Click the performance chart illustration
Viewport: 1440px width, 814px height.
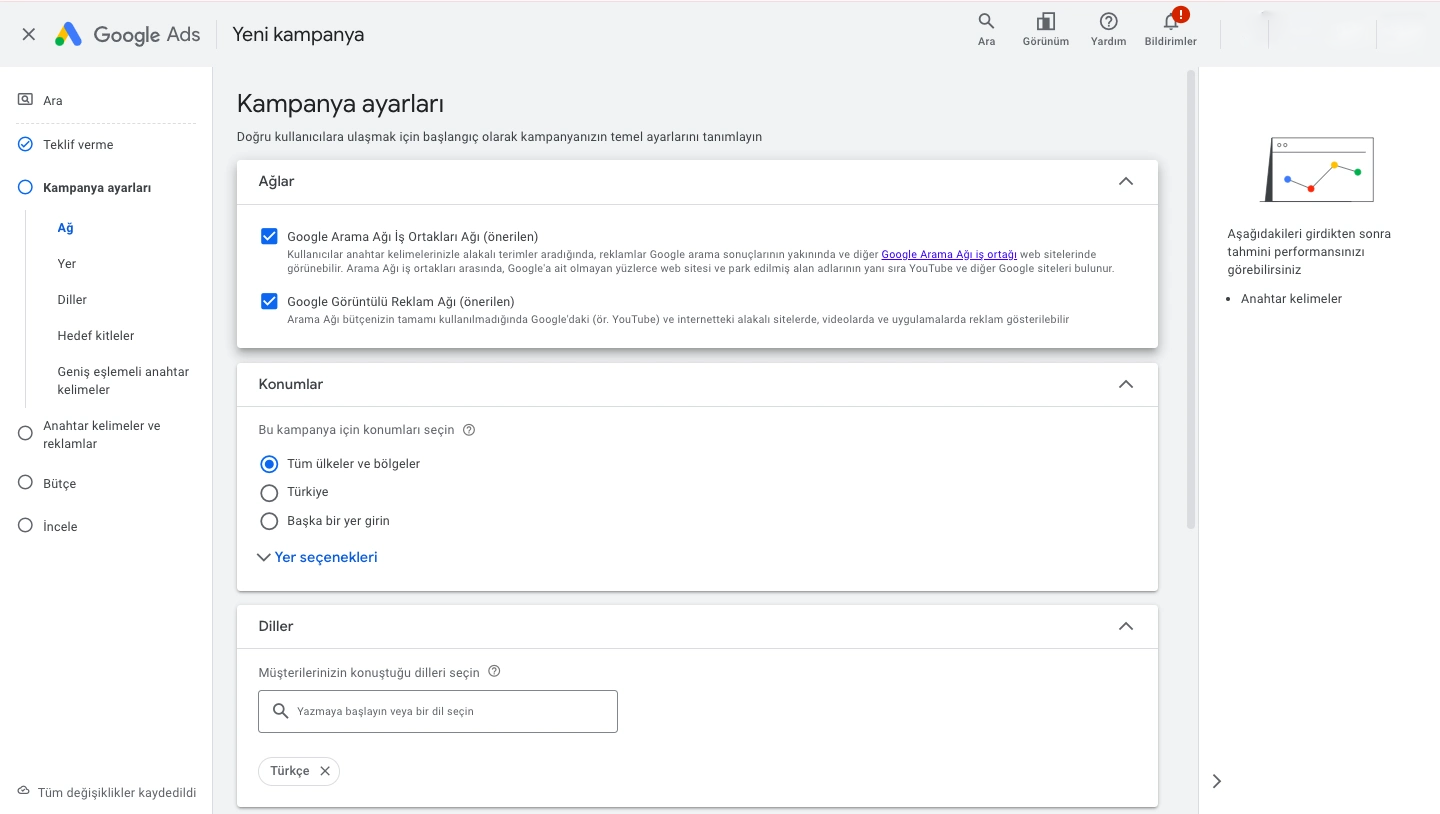(x=1317, y=169)
